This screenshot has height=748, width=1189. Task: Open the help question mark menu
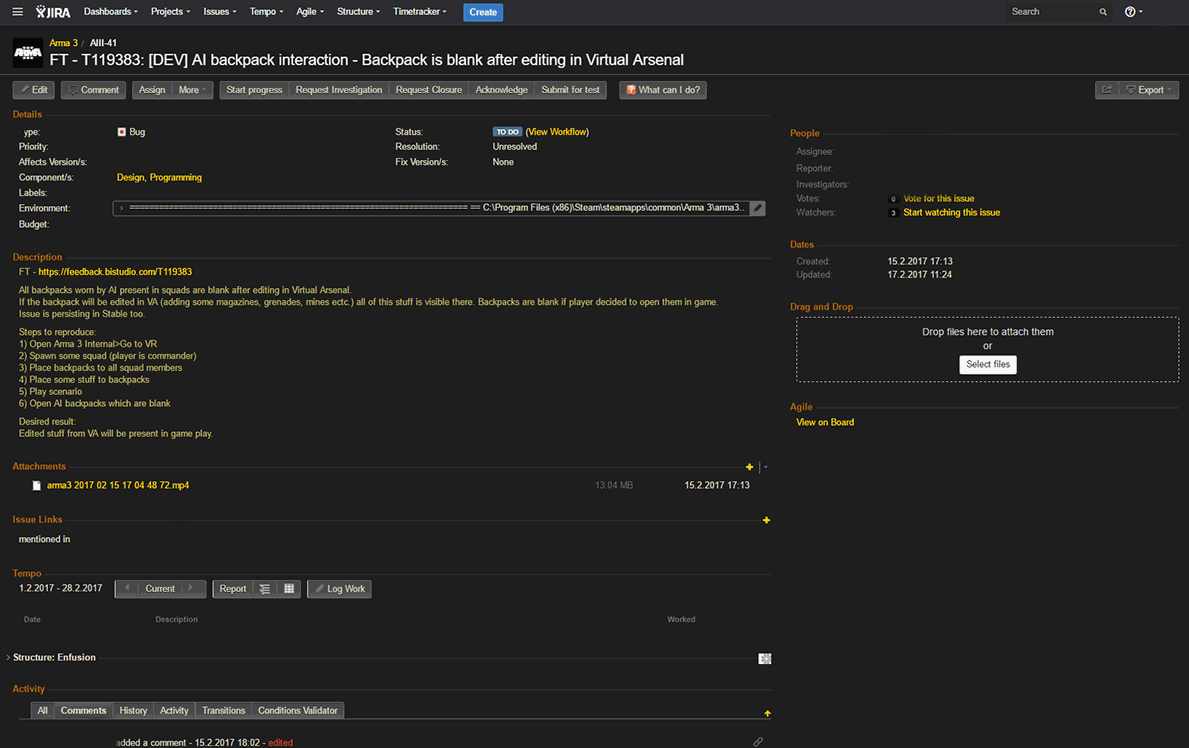coord(1133,11)
